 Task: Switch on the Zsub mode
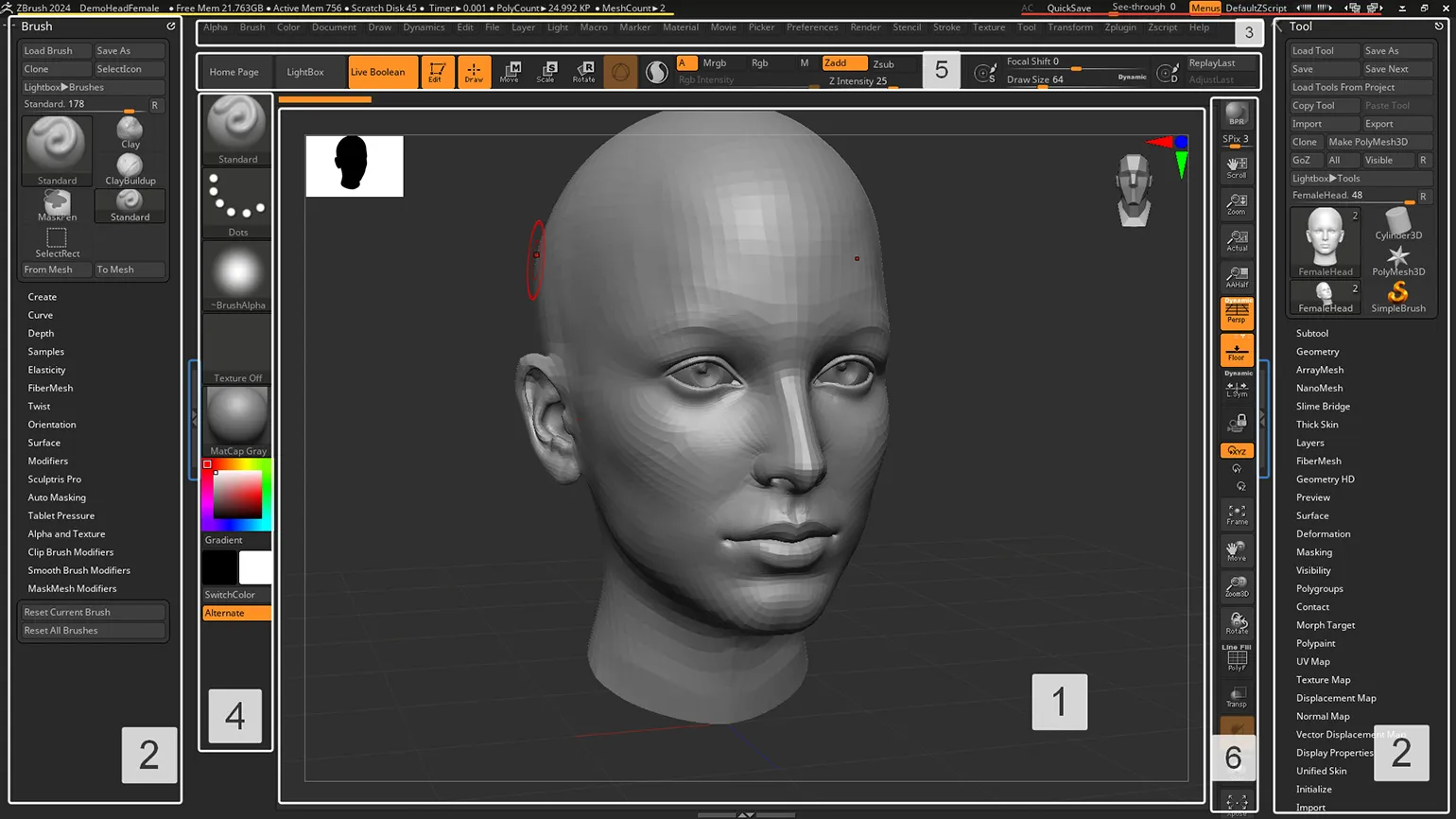click(883, 64)
